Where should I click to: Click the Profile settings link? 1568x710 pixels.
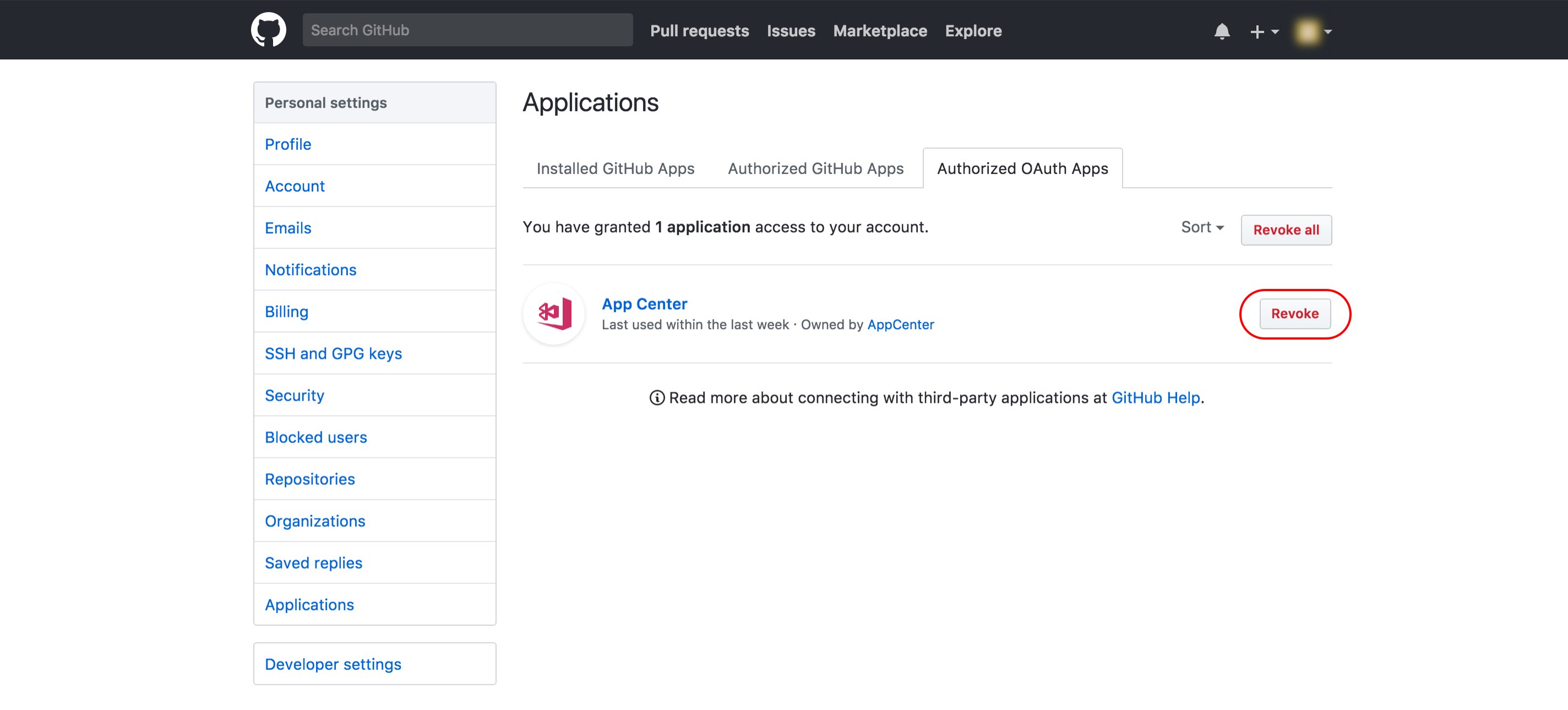click(288, 143)
